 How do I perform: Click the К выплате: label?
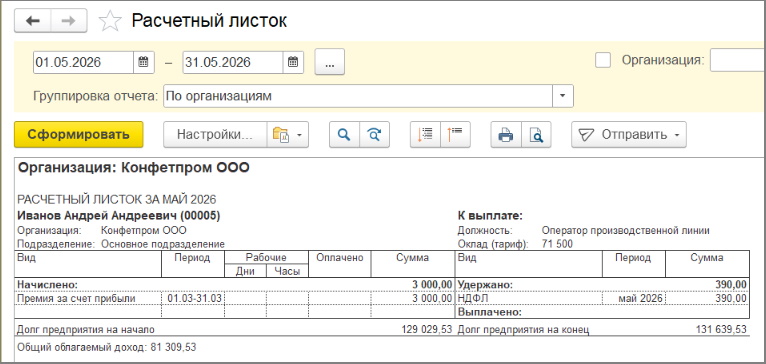[490, 215]
